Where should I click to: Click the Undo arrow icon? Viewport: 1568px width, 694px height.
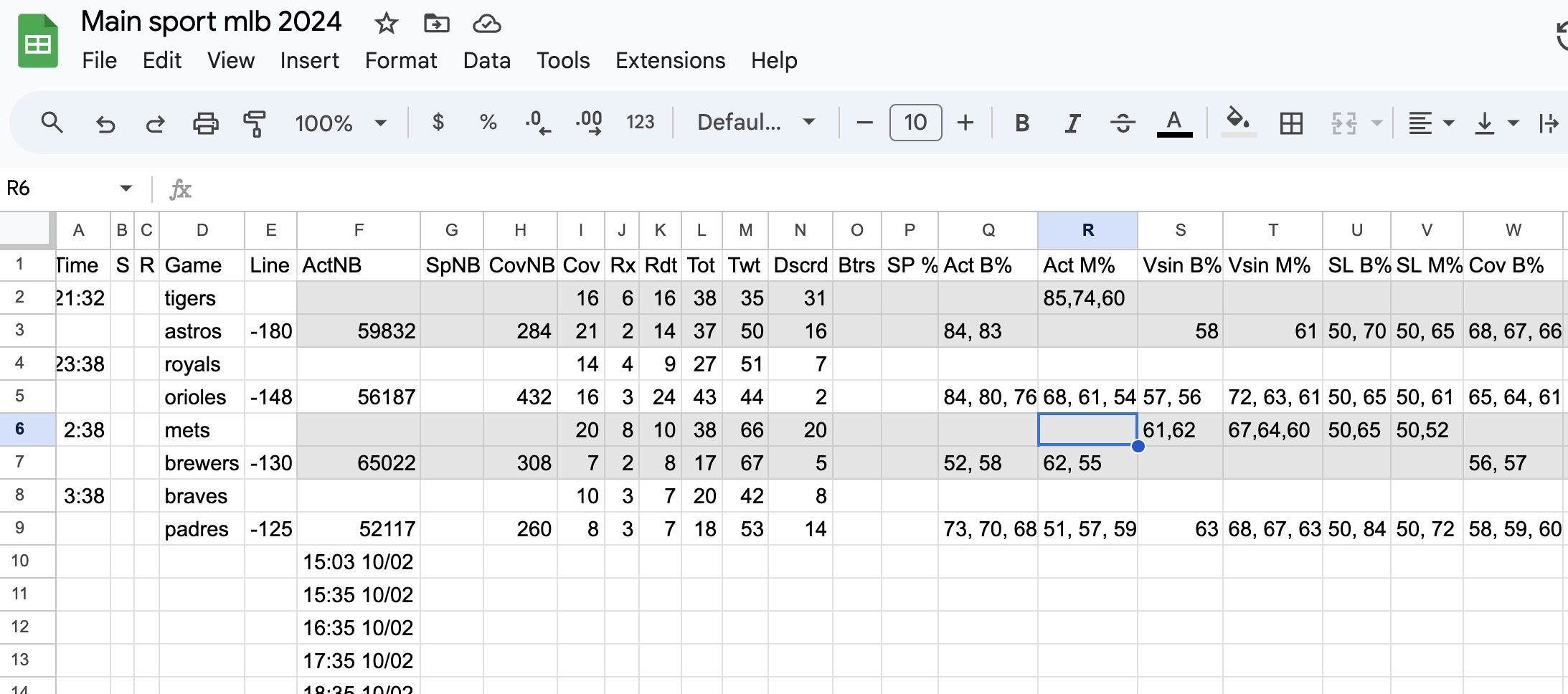coord(105,123)
